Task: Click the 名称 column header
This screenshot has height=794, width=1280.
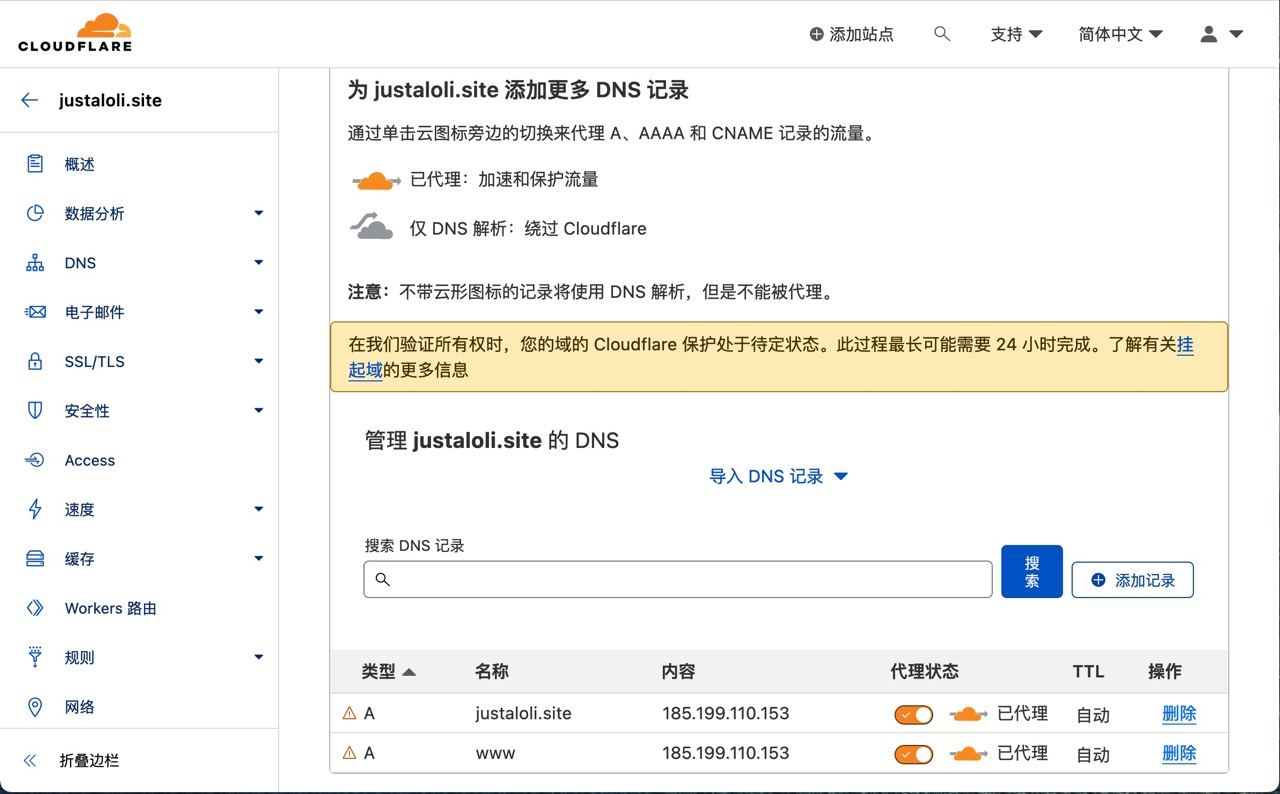Action: pos(492,672)
